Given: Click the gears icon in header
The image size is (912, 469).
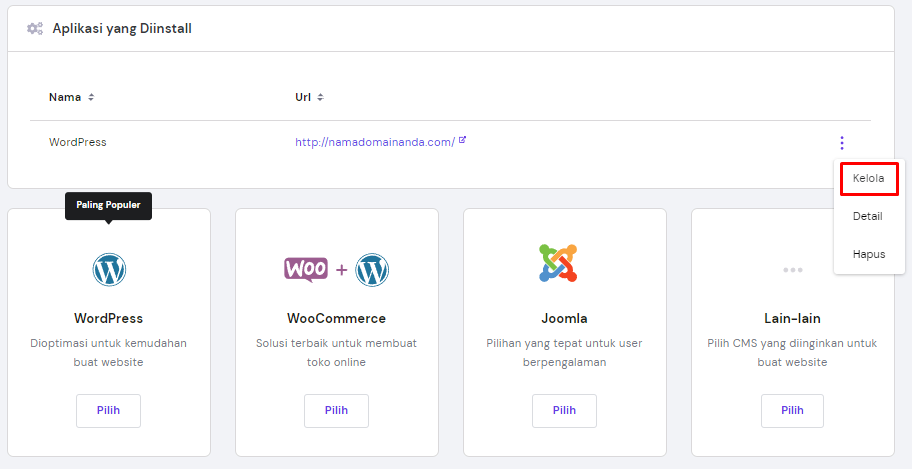Looking at the screenshot, I should click(35, 29).
